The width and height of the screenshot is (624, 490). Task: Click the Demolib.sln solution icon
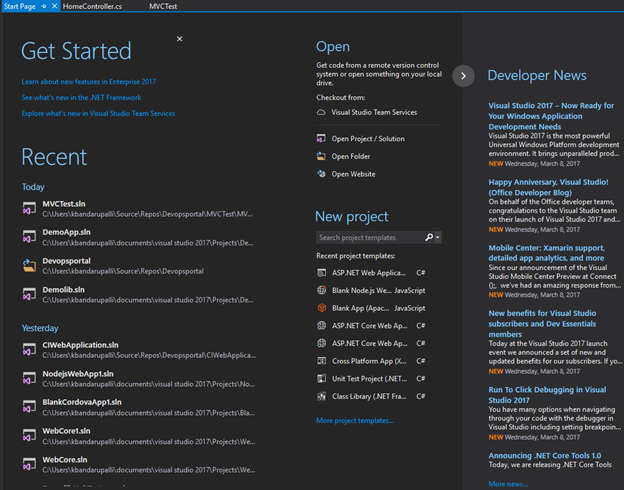click(x=29, y=294)
